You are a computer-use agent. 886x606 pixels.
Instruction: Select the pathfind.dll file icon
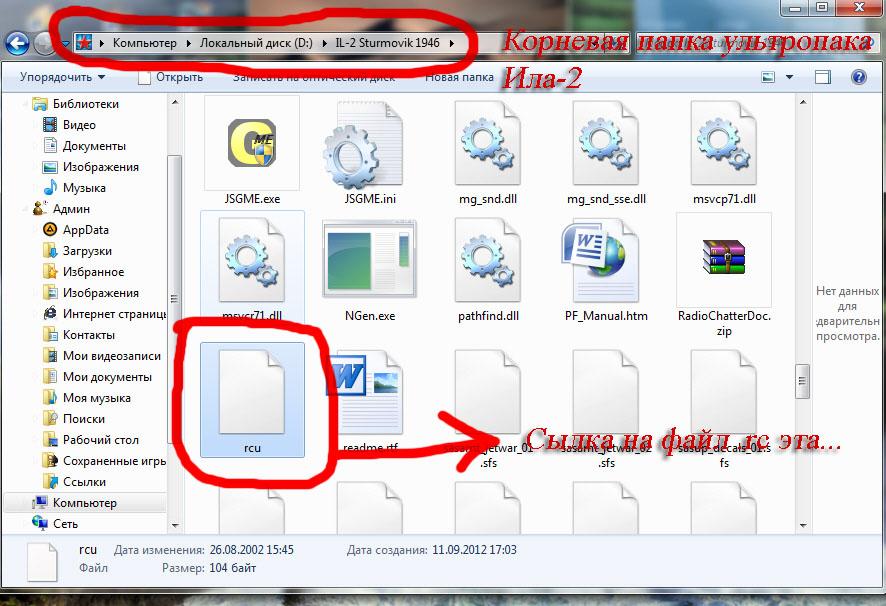[x=488, y=259]
